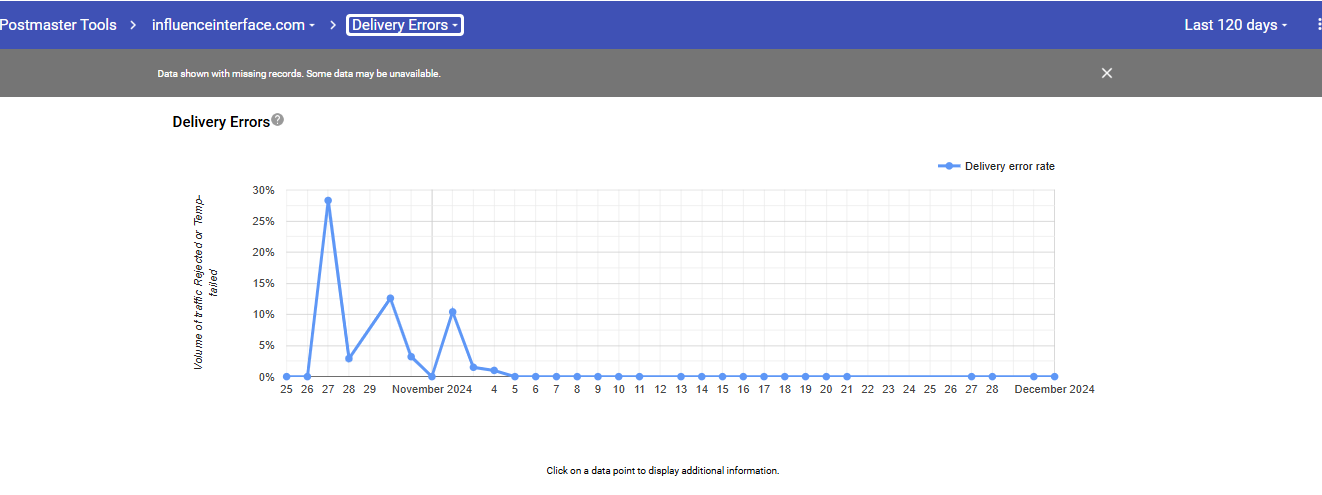Screen dimensions: 1322x495
Task: Click the November 27 data point
Action: (971, 377)
